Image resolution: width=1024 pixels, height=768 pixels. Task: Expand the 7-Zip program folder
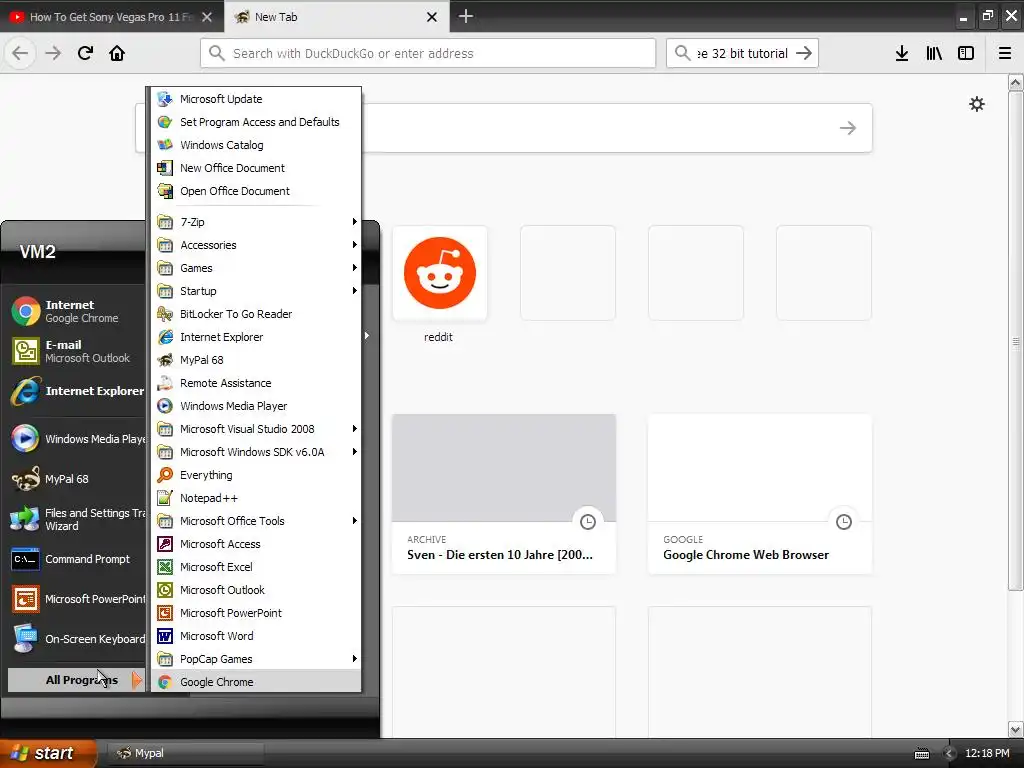(256, 222)
